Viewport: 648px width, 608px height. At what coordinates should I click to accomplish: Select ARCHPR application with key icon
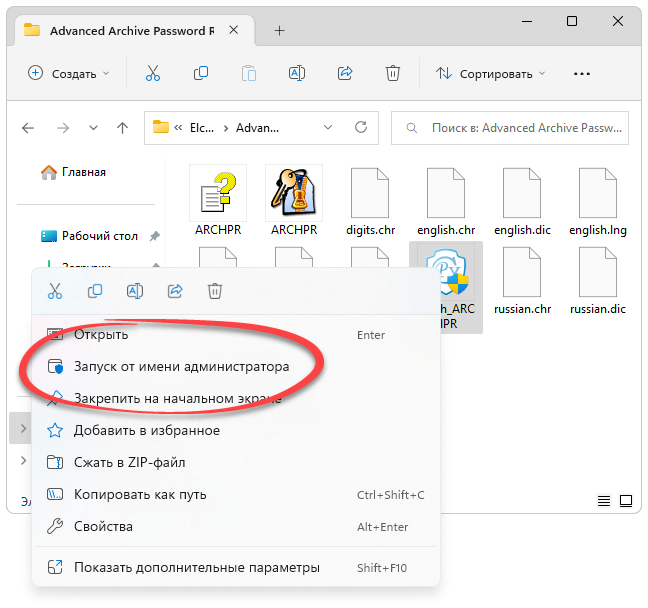[294, 201]
